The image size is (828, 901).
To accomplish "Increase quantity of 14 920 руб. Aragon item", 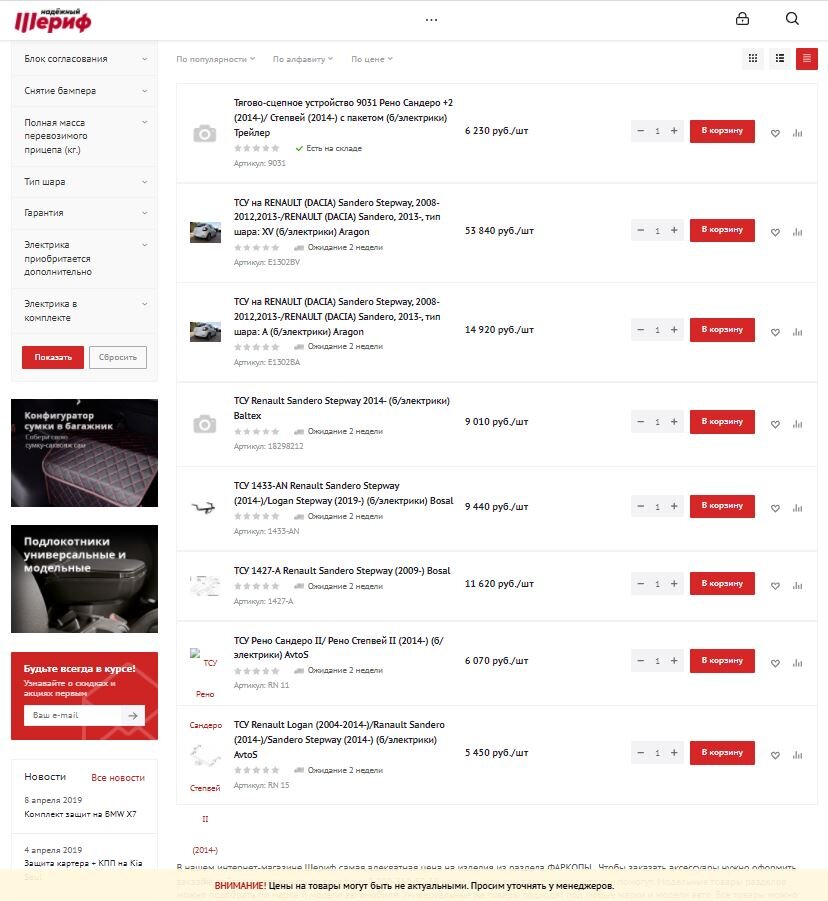I will tap(674, 330).
